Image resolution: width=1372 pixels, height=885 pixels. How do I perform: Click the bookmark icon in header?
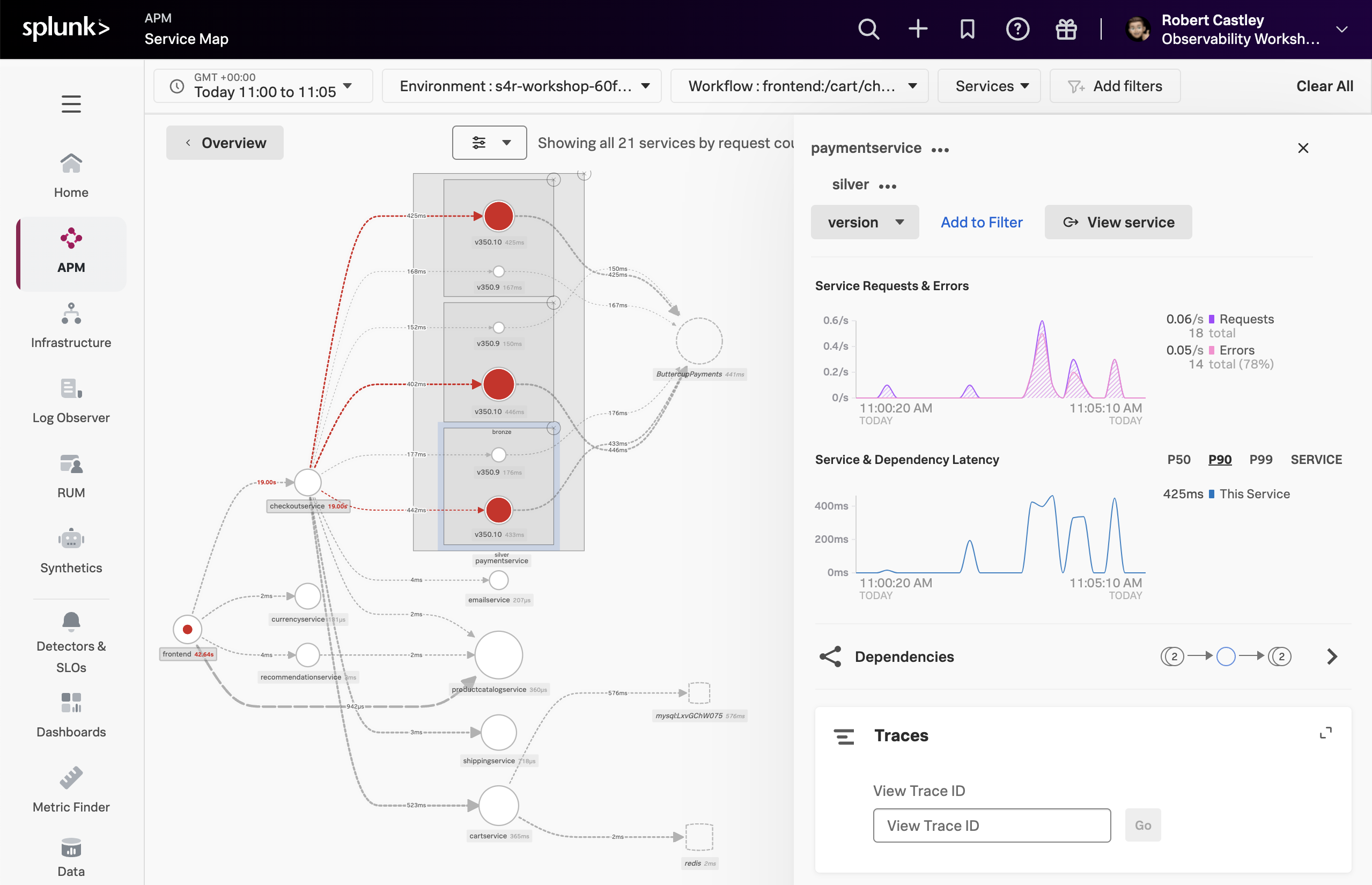point(968,29)
